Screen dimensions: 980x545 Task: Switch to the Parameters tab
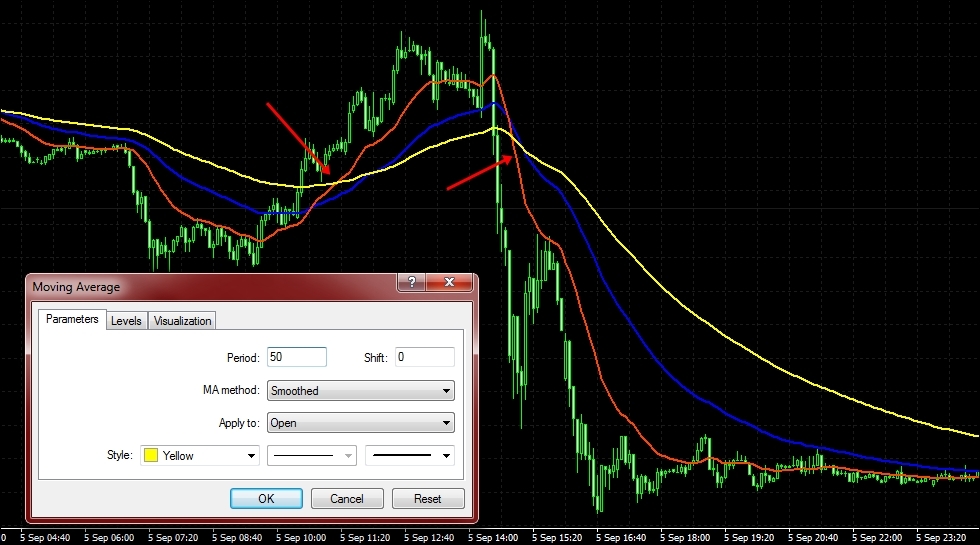tap(72, 319)
